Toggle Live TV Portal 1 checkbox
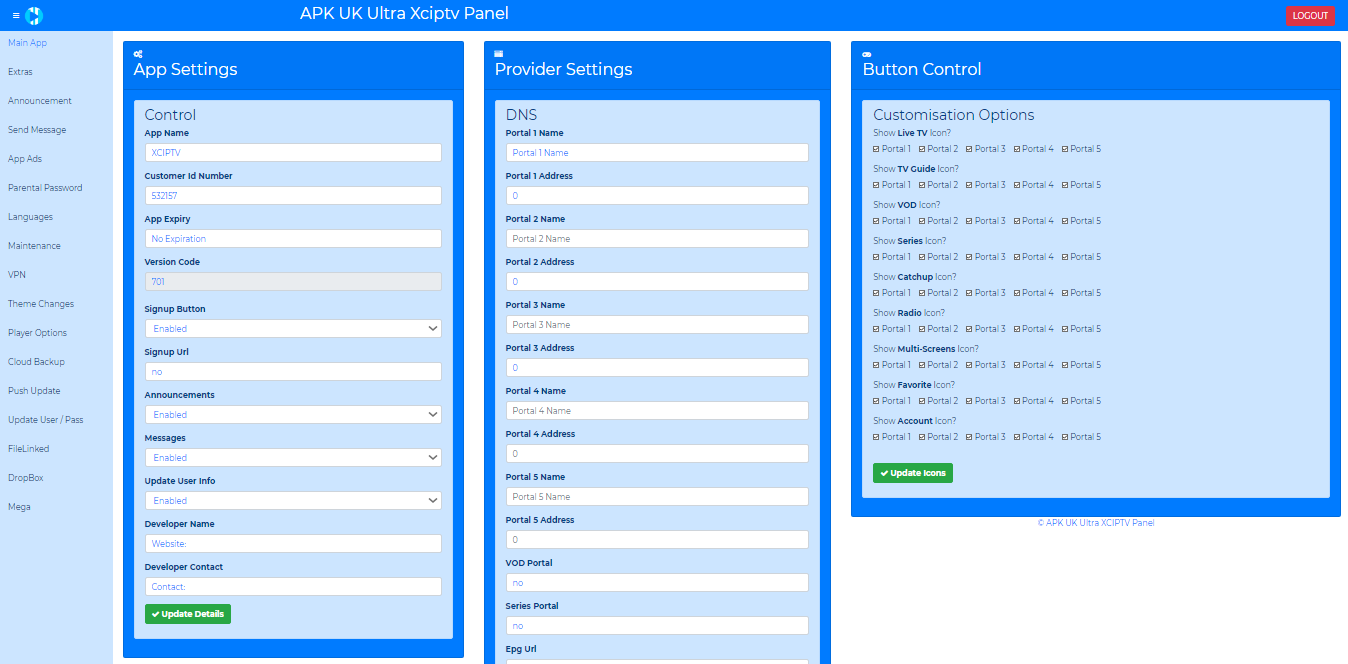The image size is (1348, 664). tap(877, 149)
